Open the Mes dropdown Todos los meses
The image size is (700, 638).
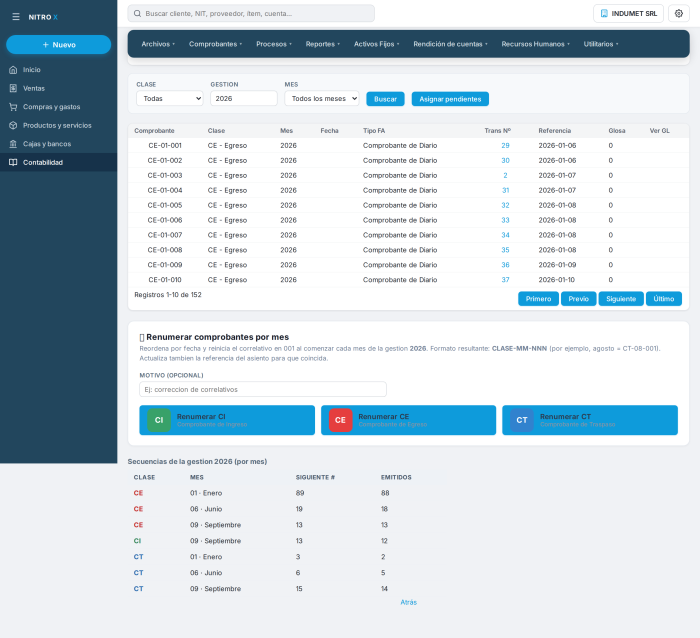tap(322, 99)
